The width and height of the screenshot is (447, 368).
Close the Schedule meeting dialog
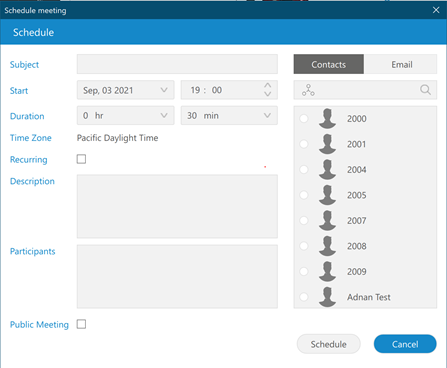[436, 10]
